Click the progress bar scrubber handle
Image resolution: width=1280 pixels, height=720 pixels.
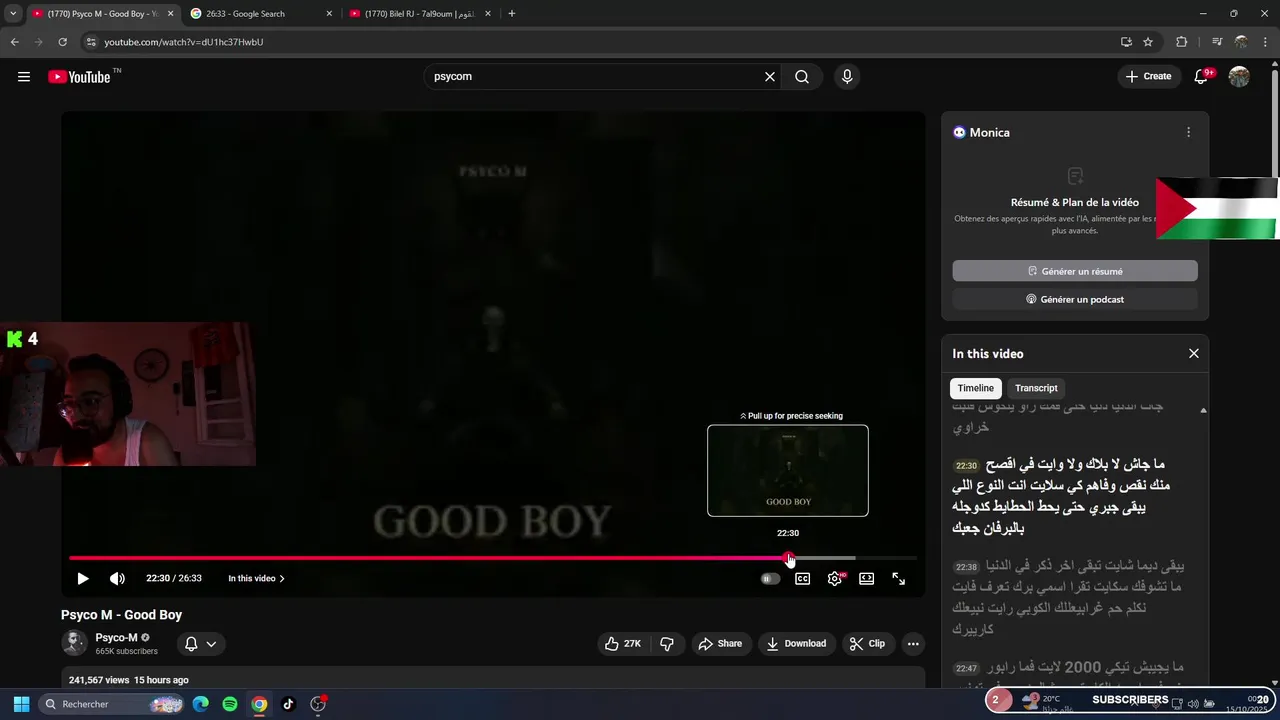(x=789, y=558)
